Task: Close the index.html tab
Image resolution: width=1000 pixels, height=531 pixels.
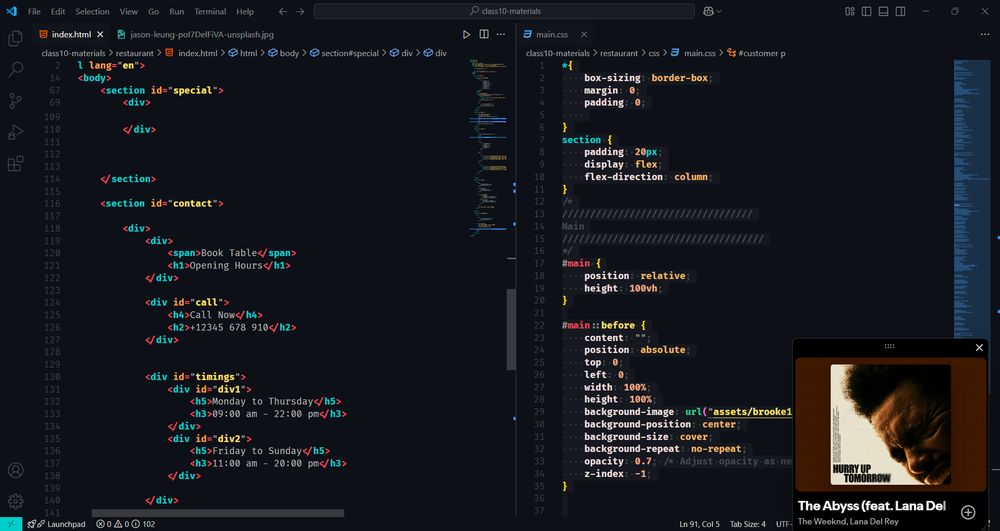Action: [x=100, y=34]
